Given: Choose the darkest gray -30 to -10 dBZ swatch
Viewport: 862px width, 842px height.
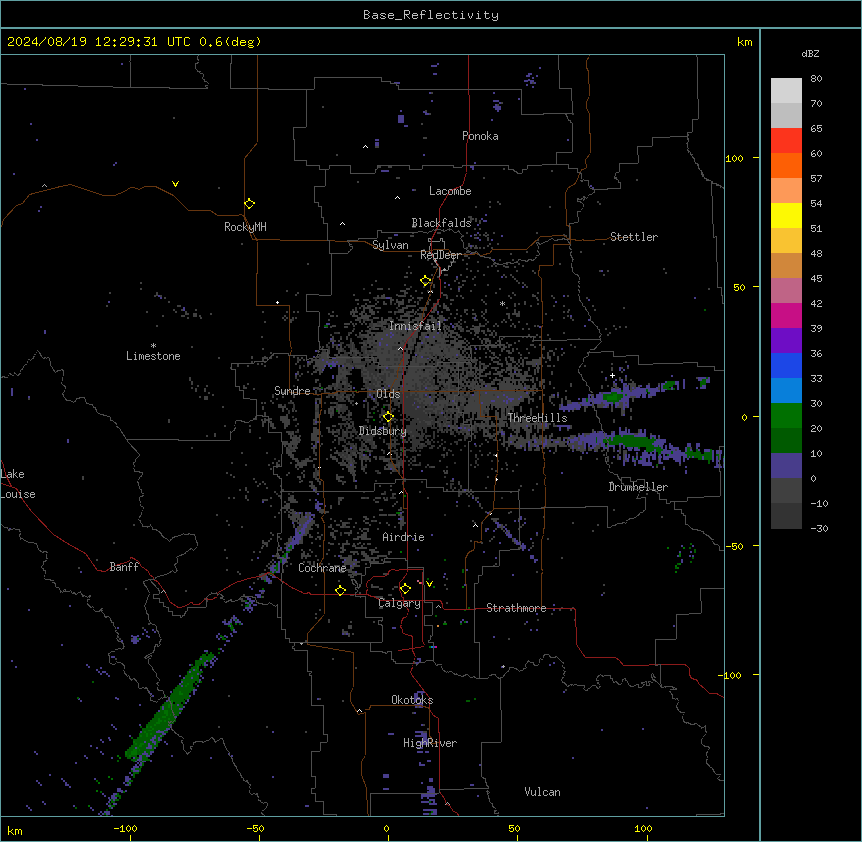Looking at the screenshot, I should (786, 516).
